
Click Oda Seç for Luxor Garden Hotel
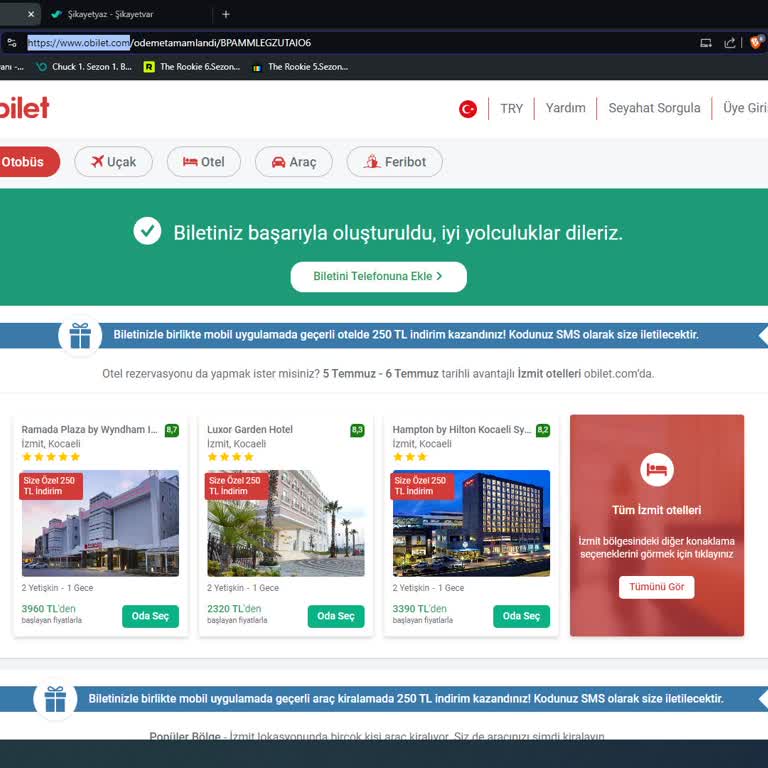point(336,616)
